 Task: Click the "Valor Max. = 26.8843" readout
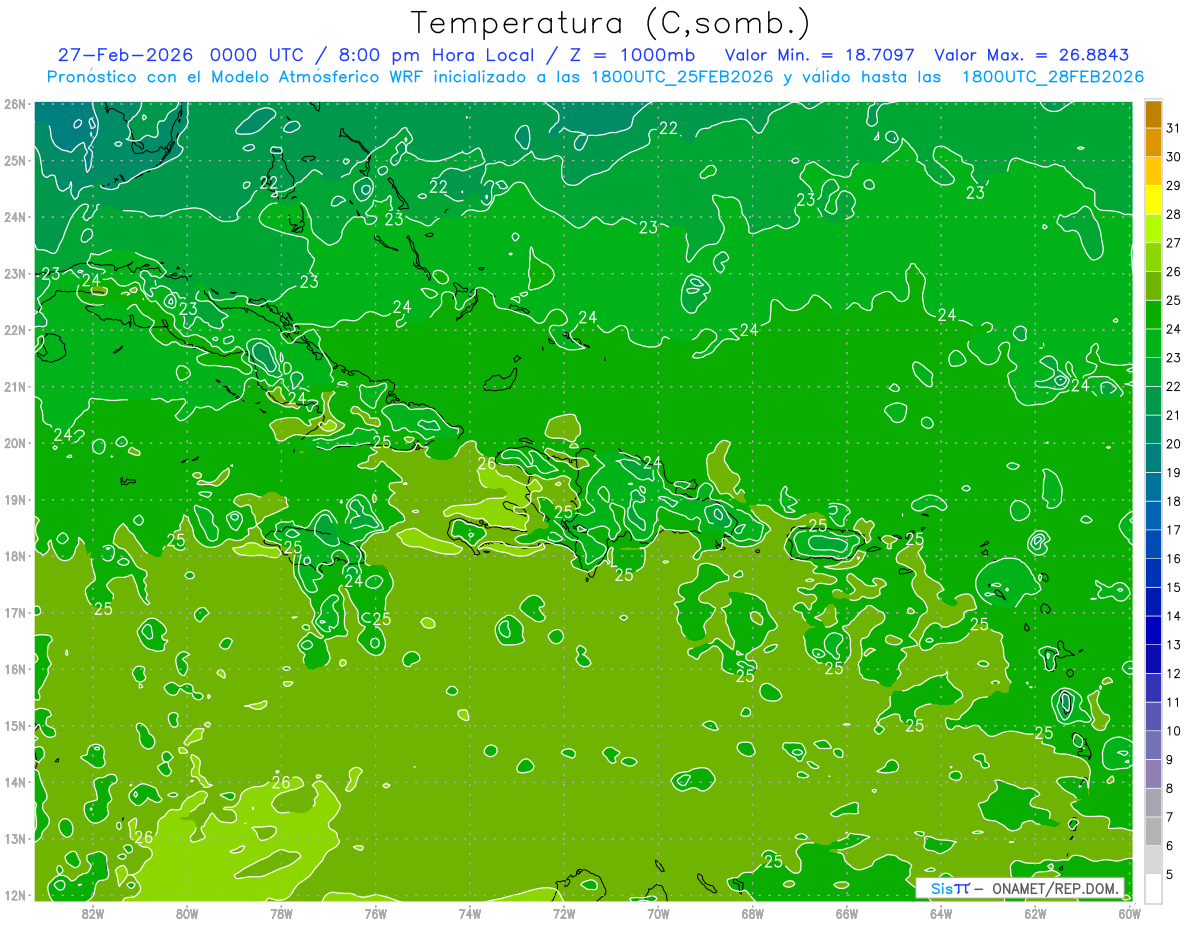point(1032,55)
